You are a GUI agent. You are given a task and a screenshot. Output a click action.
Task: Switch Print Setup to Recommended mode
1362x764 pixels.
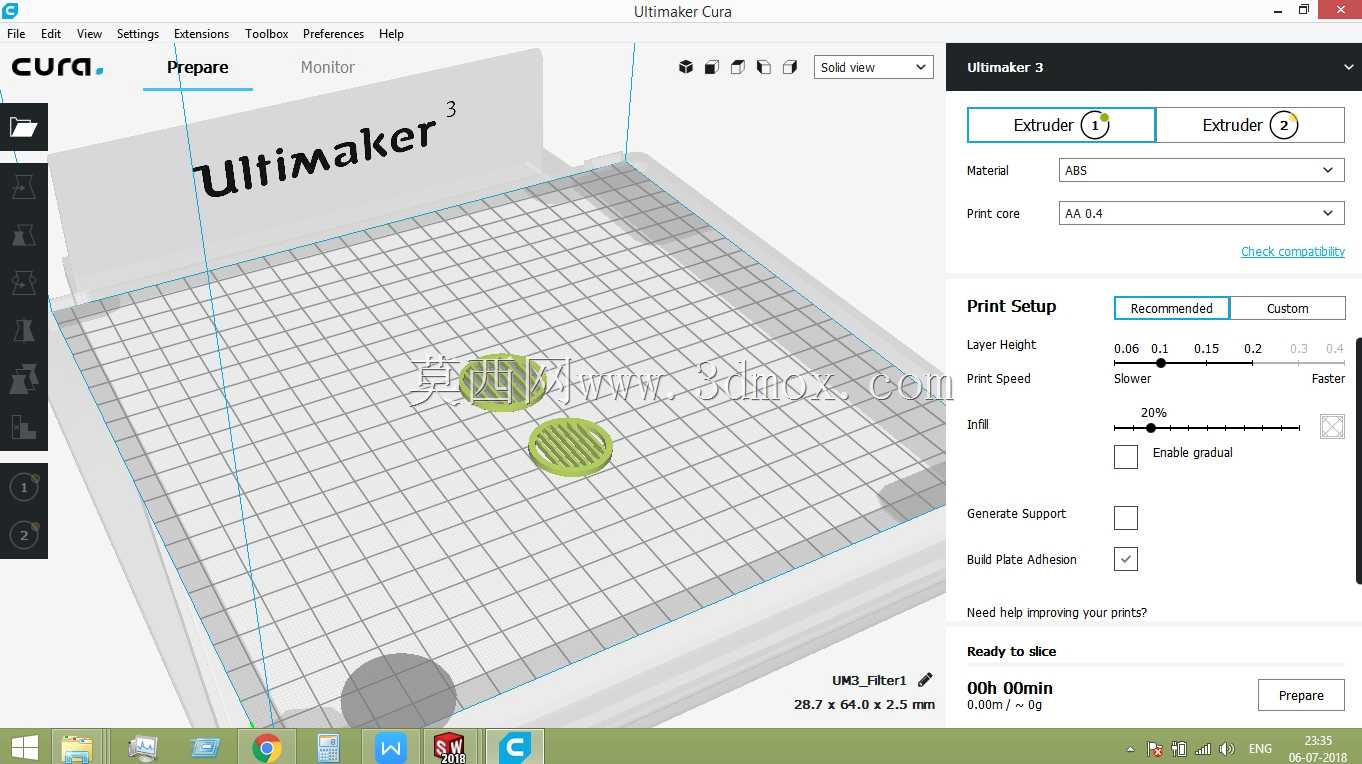pos(1172,308)
